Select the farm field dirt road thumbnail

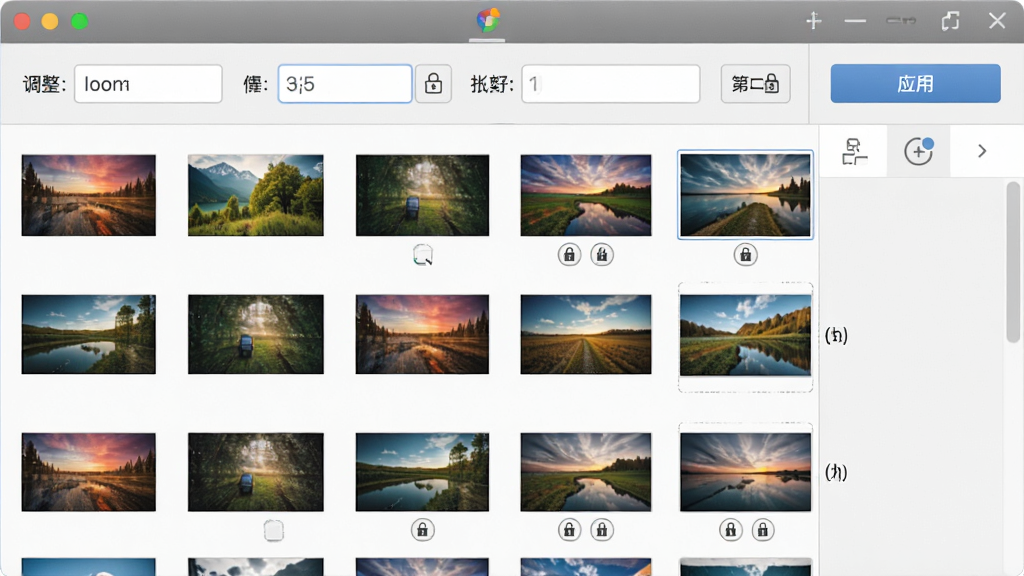tap(586, 334)
